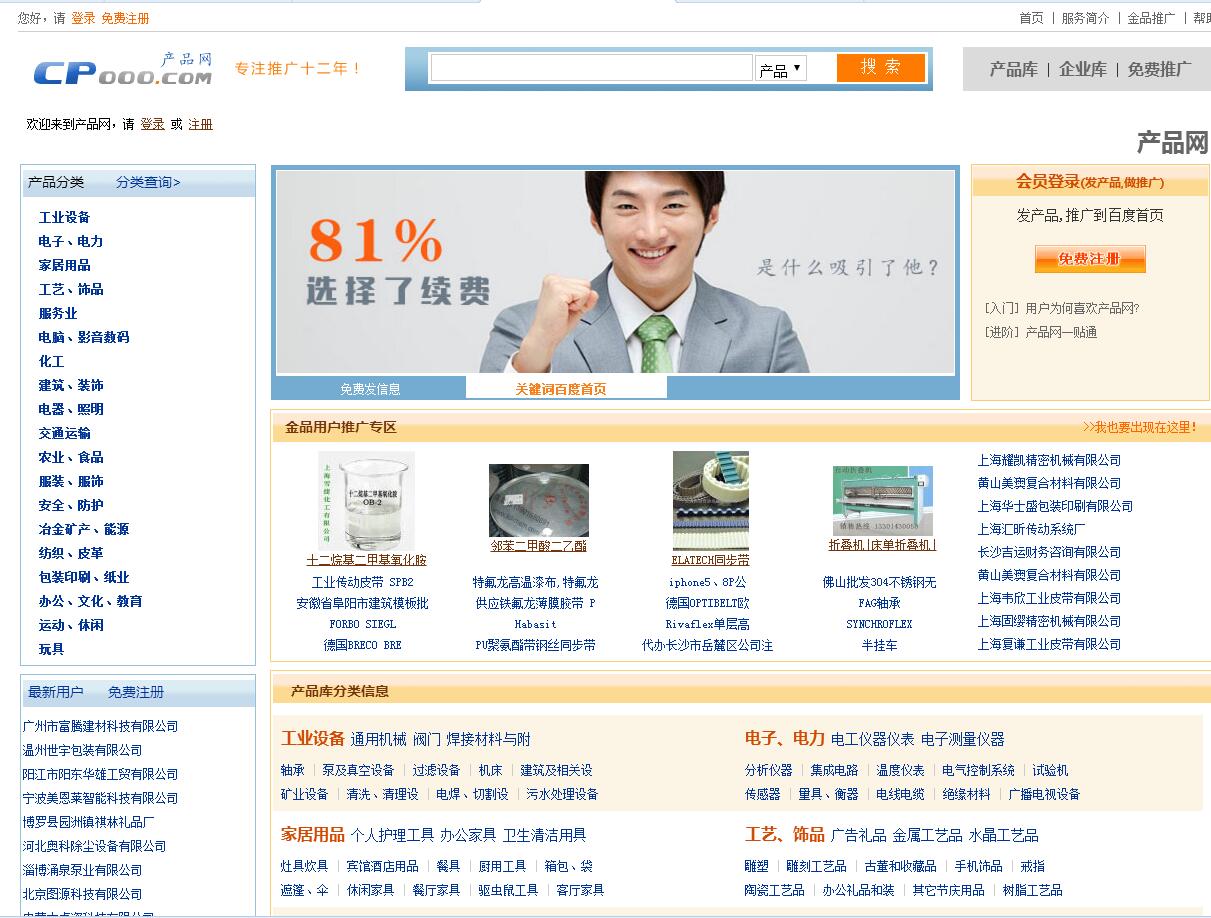This screenshot has width=1211, height=918.
Task: Click the 注册 link in welcome message
Action: (200, 124)
